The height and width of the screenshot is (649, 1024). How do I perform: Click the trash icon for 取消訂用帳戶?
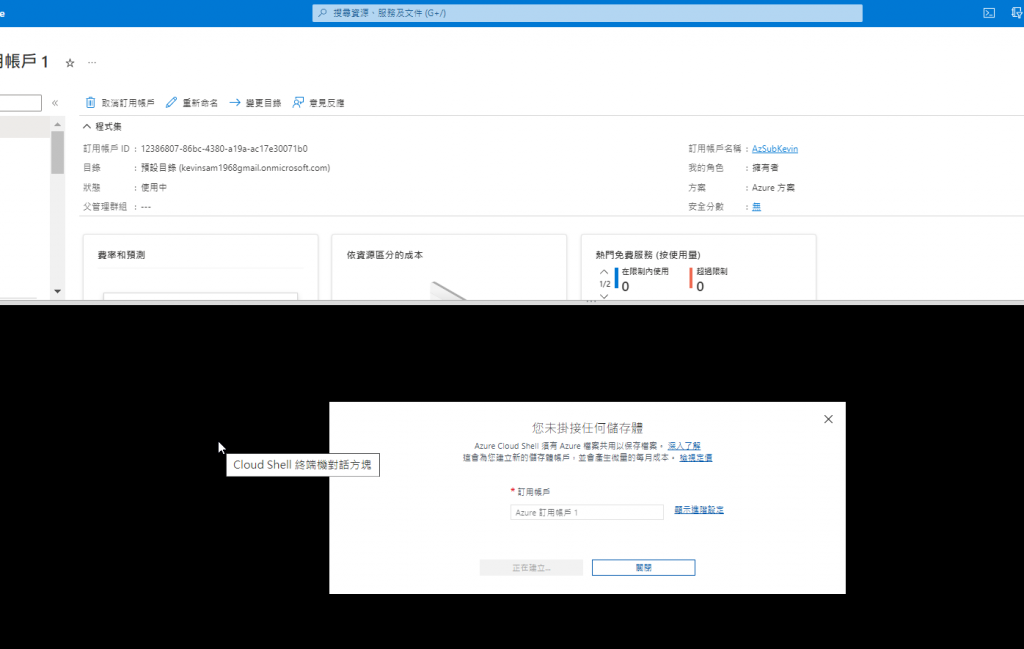[90, 103]
